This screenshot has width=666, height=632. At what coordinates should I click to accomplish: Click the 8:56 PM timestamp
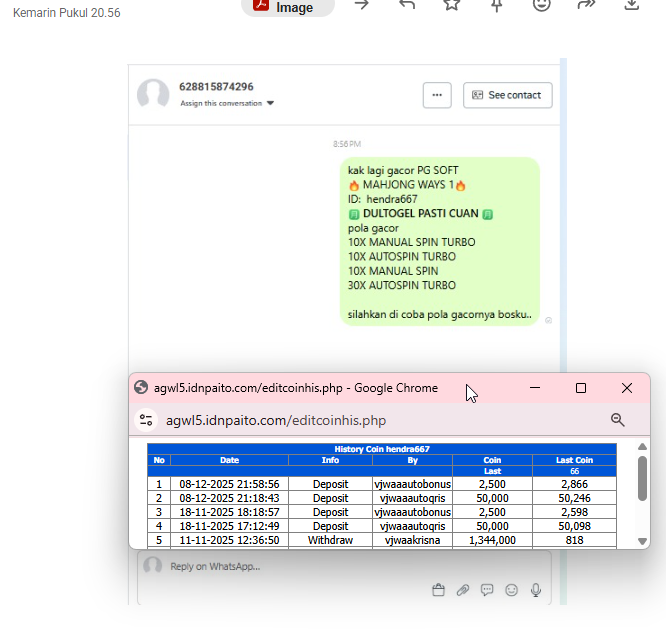point(347,144)
